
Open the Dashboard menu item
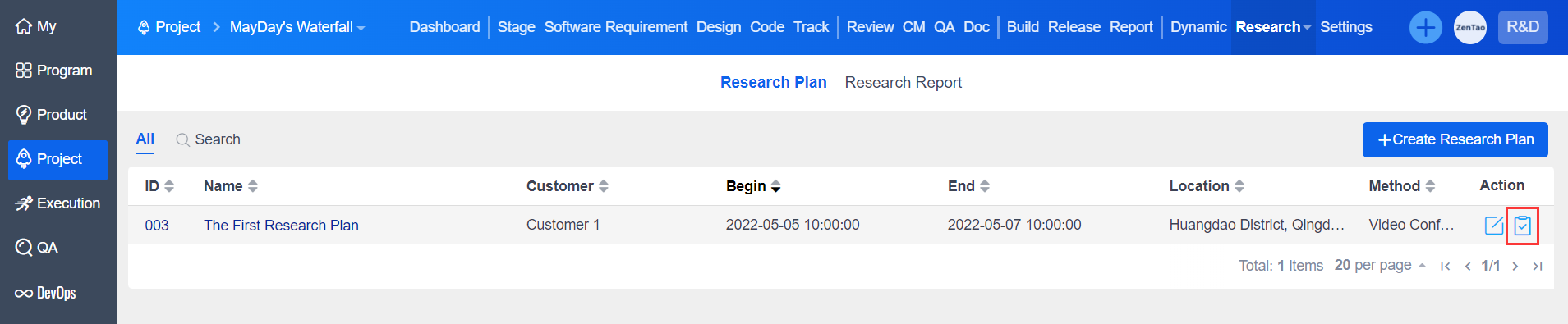(444, 27)
